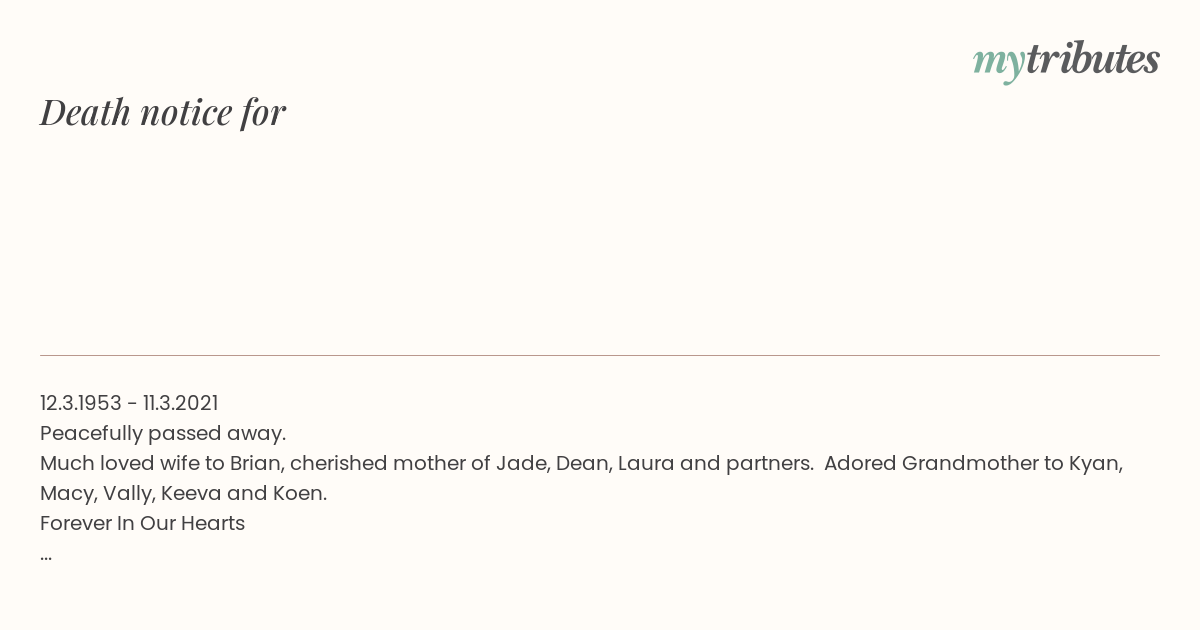Click the birth date 12.3.1953
This screenshot has width=1200, height=630.
tap(81, 403)
